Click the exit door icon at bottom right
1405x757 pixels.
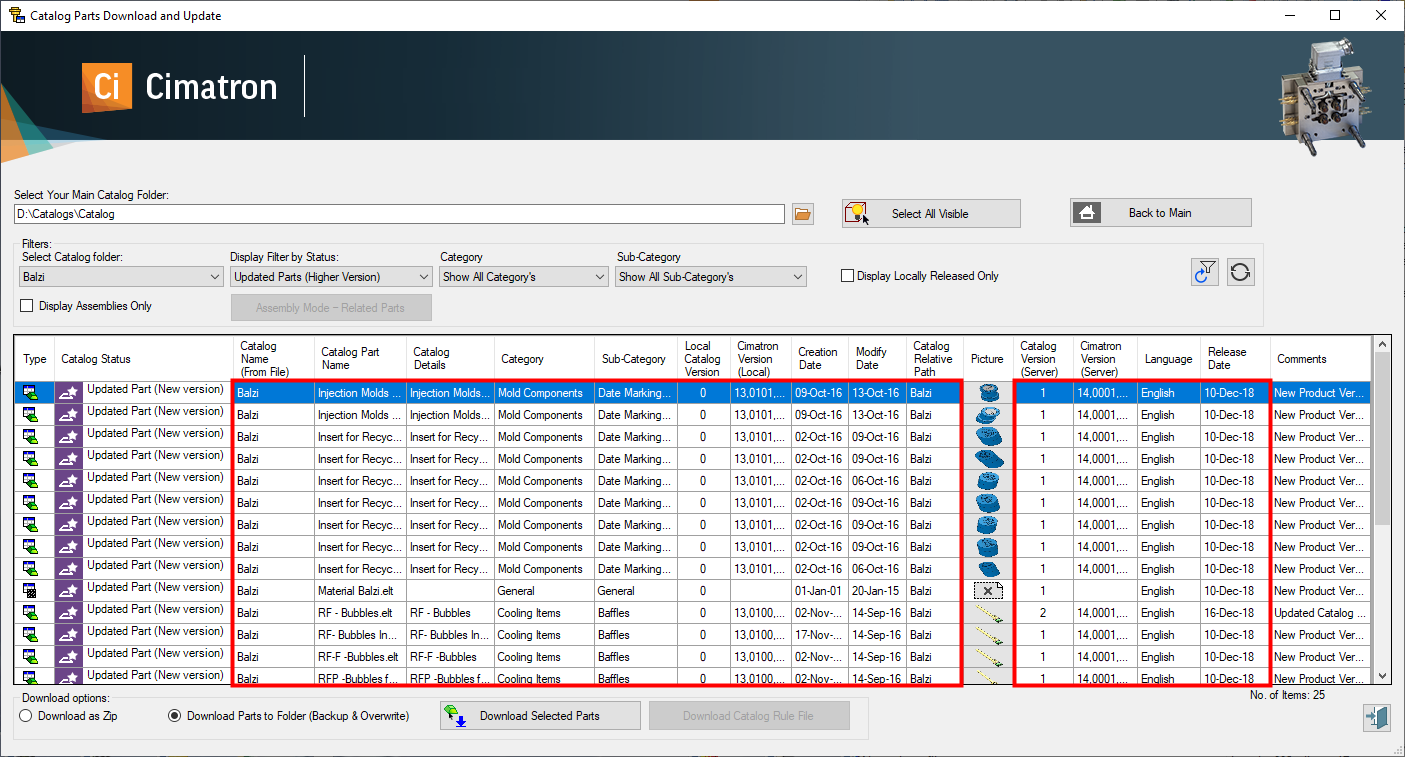pyautogui.click(x=1376, y=717)
